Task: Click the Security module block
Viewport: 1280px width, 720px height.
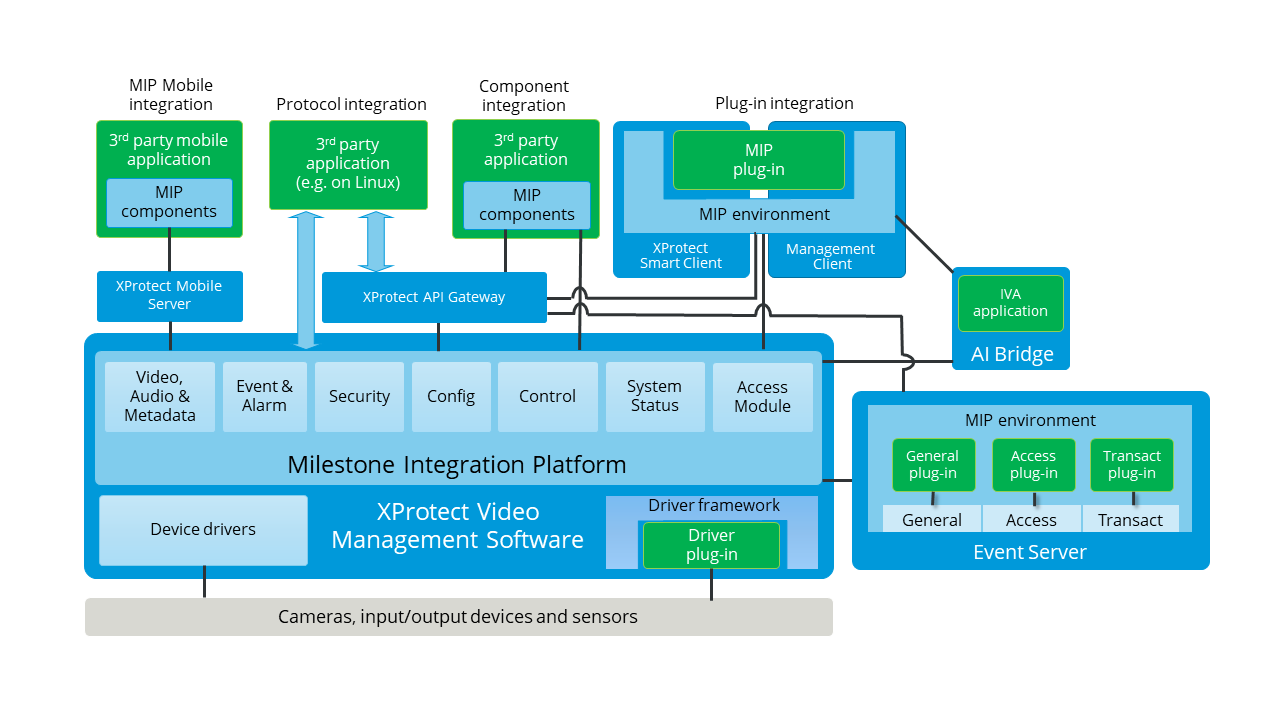Action: click(359, 397)
